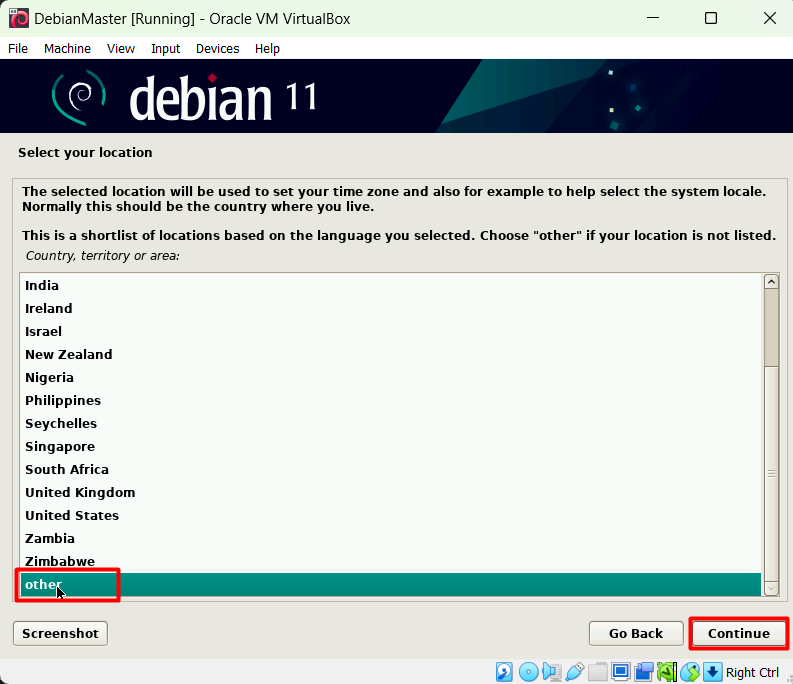This screenshot has height=684, width=793.
Task: Minimize the VirtualBox window
Action: coord(653,18)
